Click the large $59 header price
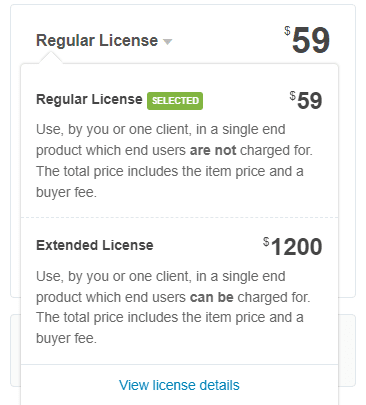 [307, 40]
